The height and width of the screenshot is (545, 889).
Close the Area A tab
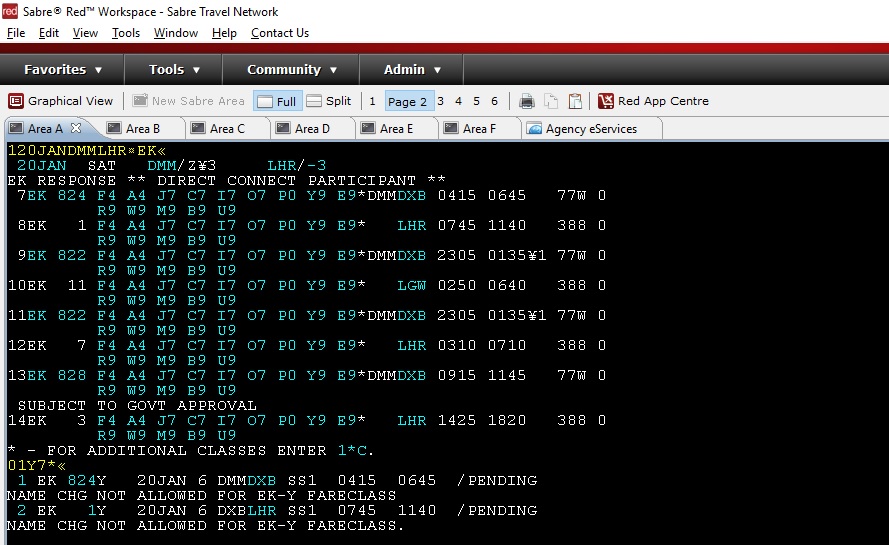point(76,128)
